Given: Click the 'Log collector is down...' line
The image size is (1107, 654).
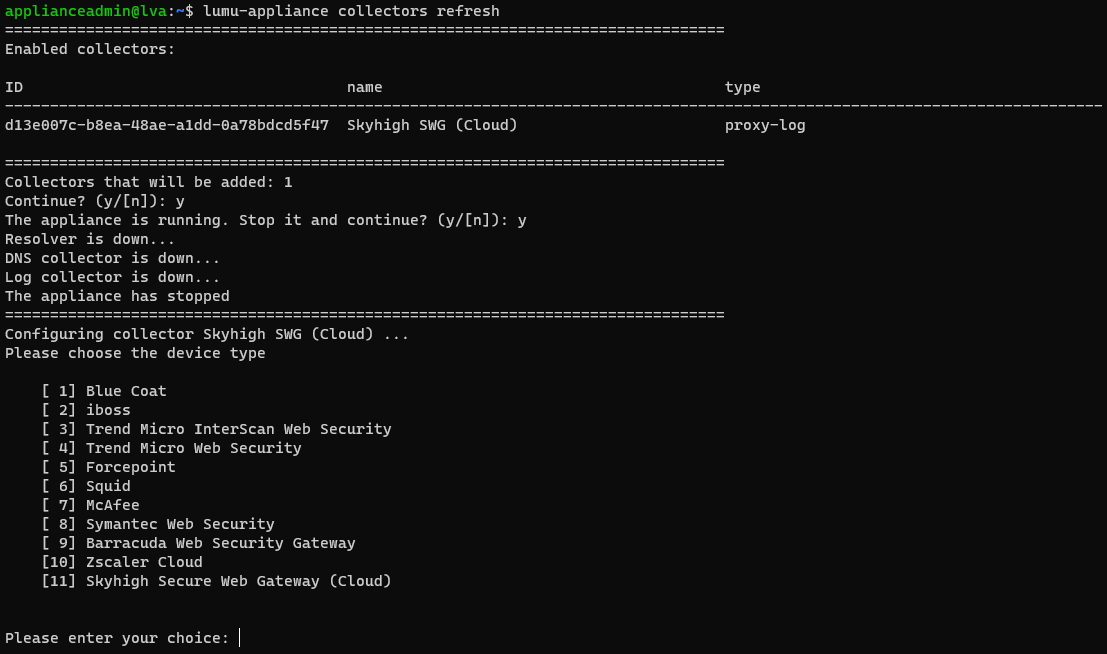Looking at the screenshot, I should click(x=112, y=277).
